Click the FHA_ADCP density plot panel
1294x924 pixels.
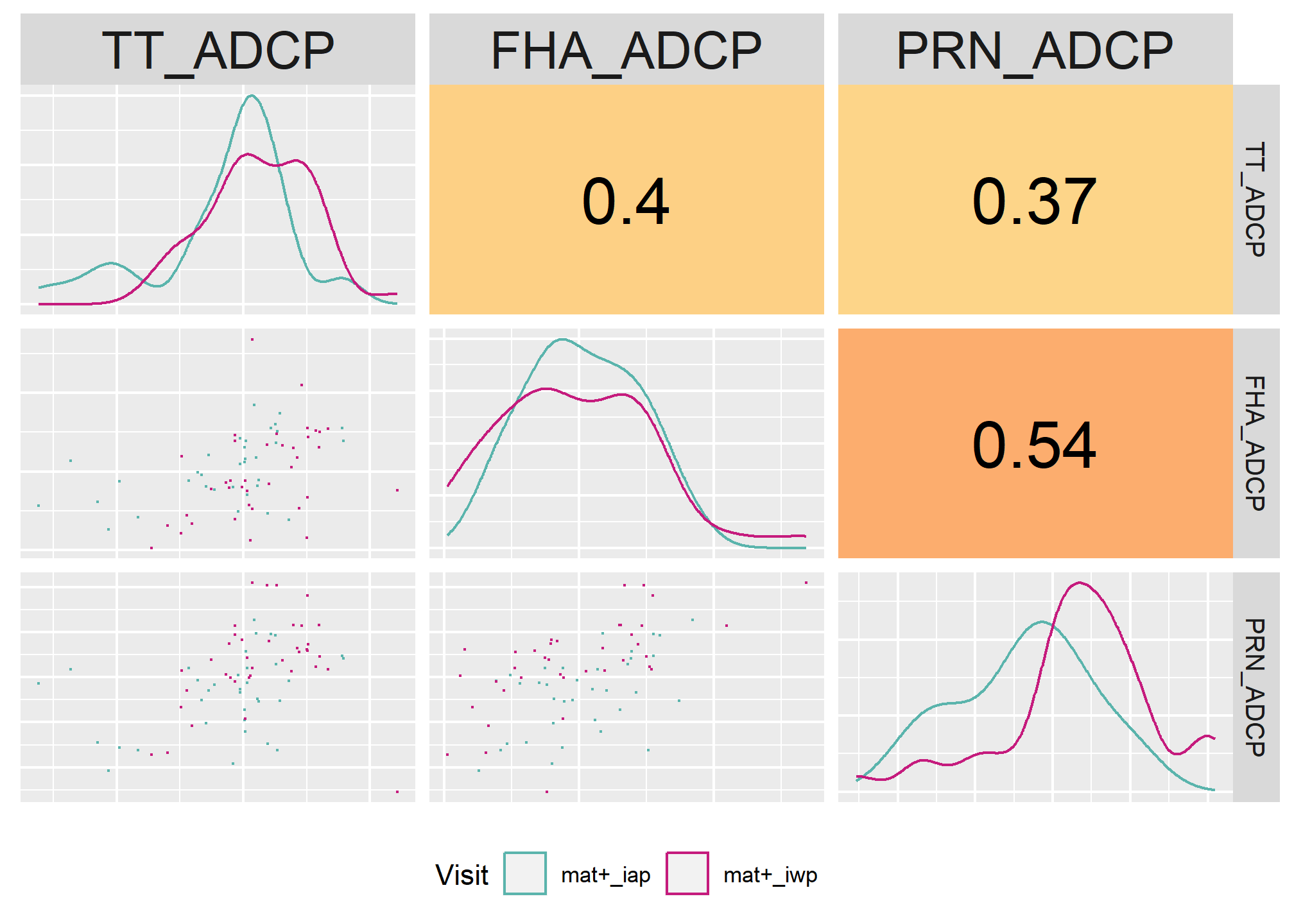(626, 443)
